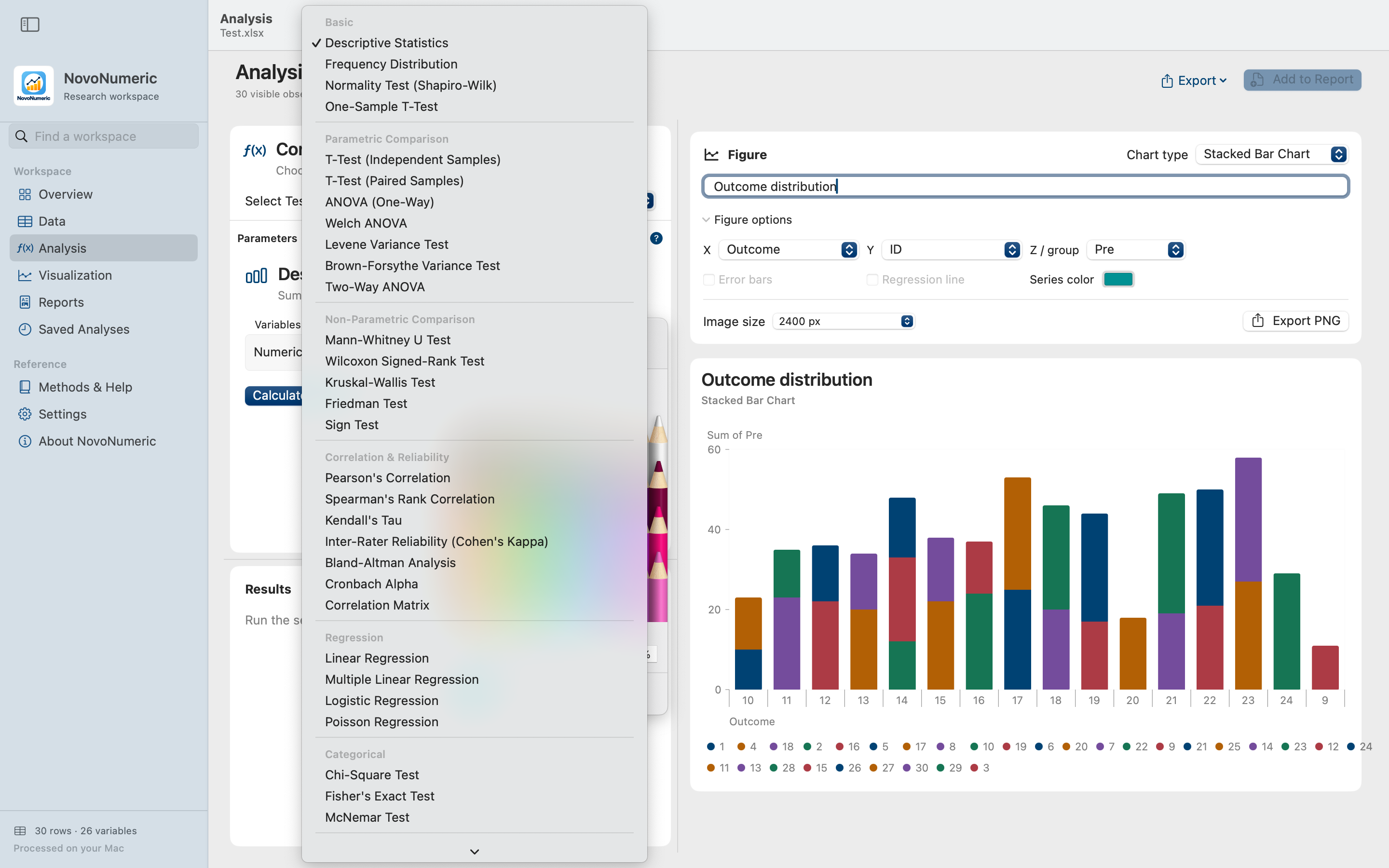The height and width of the screenshot is (868, 1389).
Task: Open the Image size dropdown
Action: coord(843,322)
